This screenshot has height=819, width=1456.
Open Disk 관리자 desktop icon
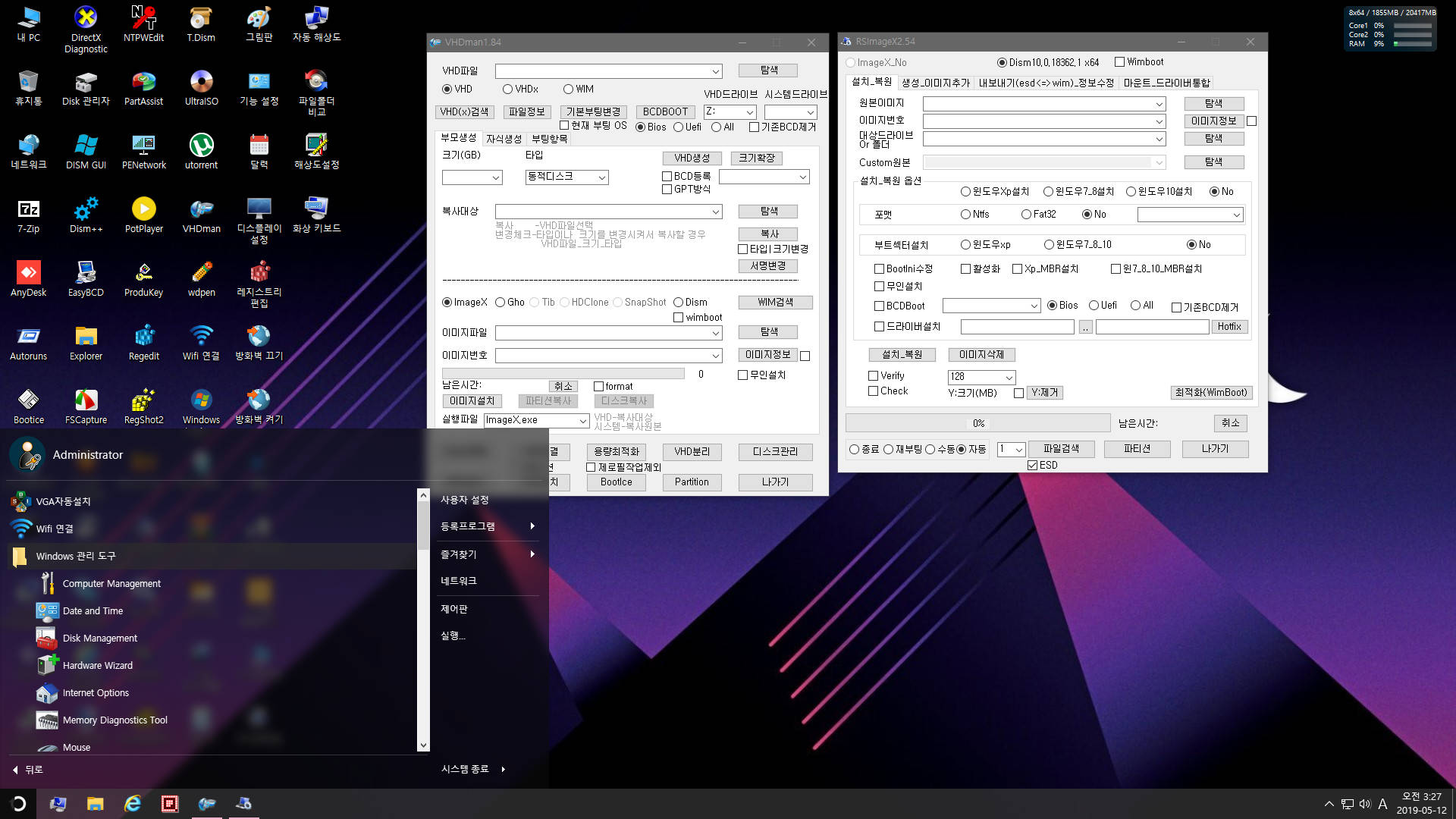[86, 87]
